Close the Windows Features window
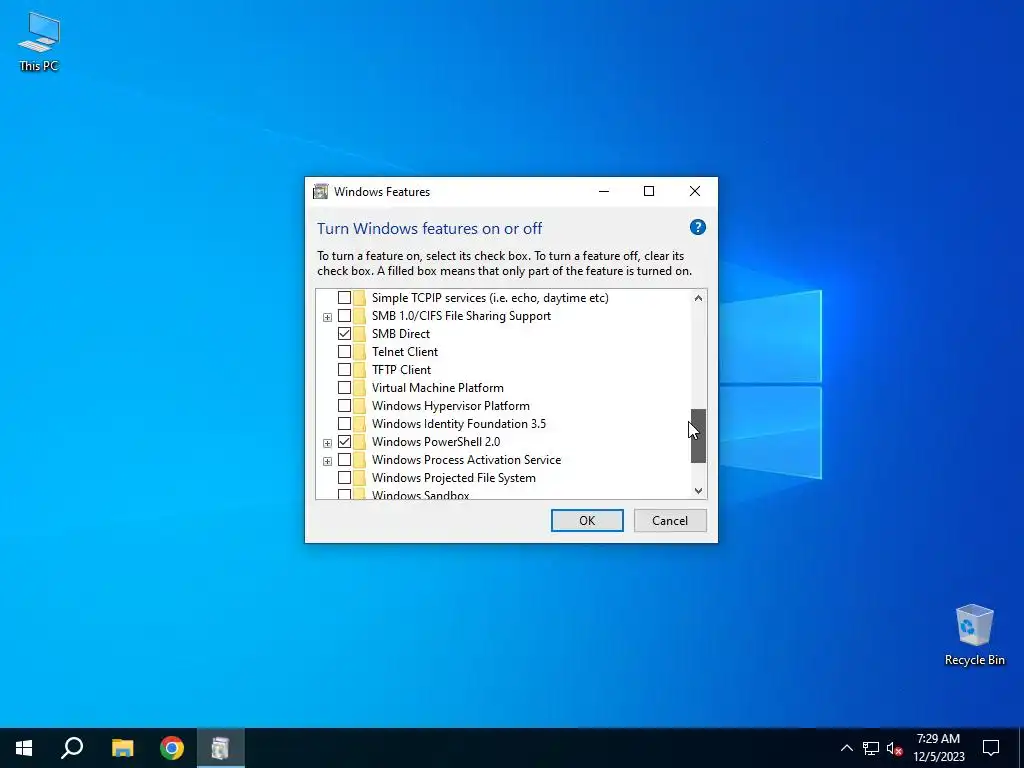This screenshot has height=768, width=1024. tap(695, 191)
